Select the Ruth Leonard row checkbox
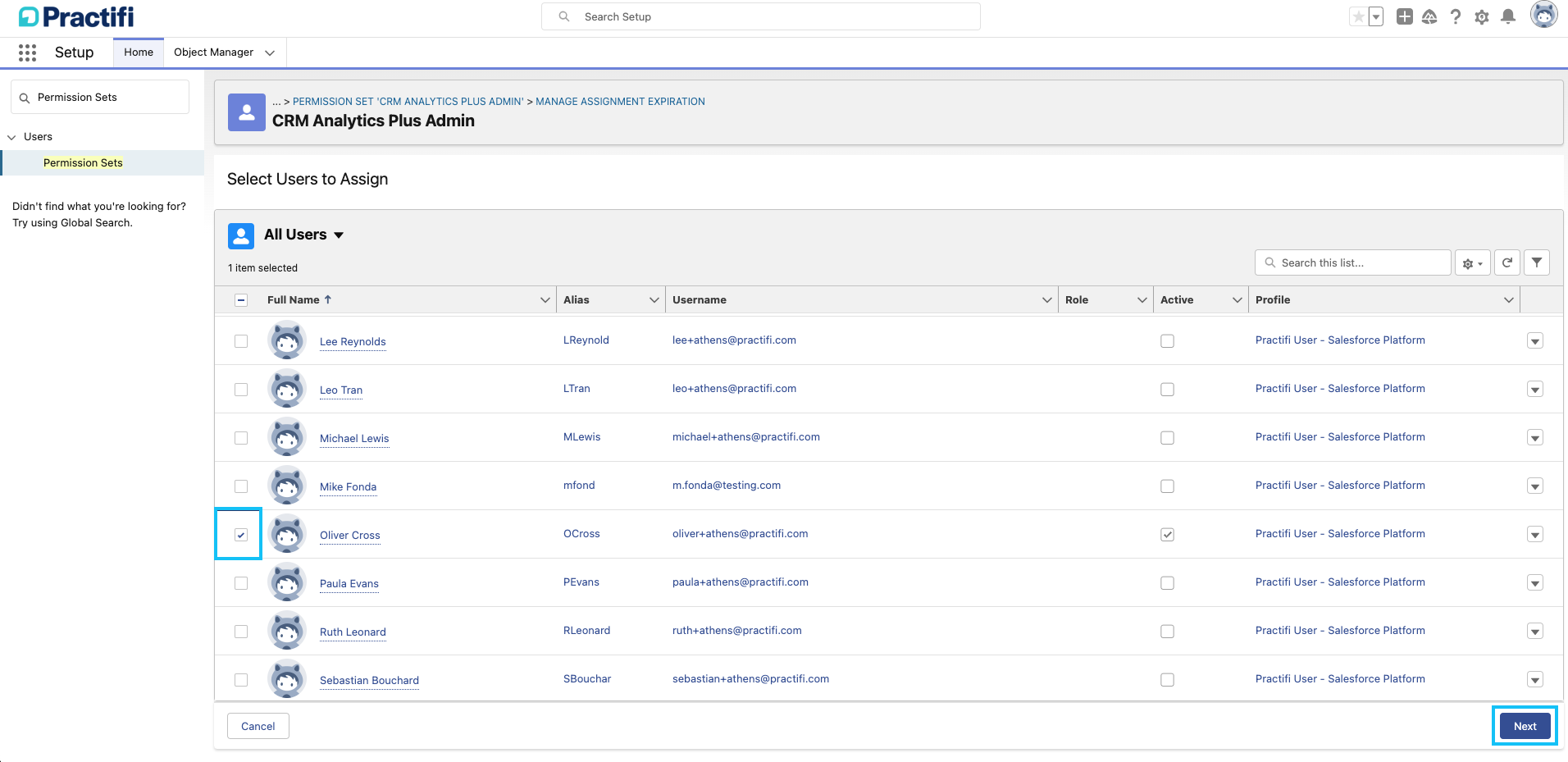The height and width of the screenshot is (762, 1568). tap(241, 632)
